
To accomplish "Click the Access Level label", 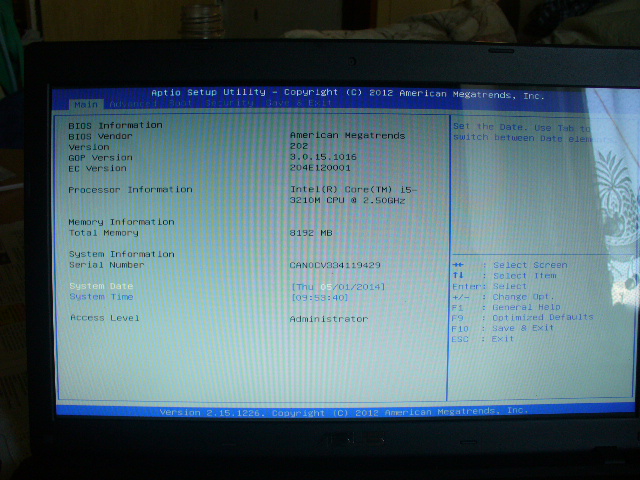I will 104,318.
